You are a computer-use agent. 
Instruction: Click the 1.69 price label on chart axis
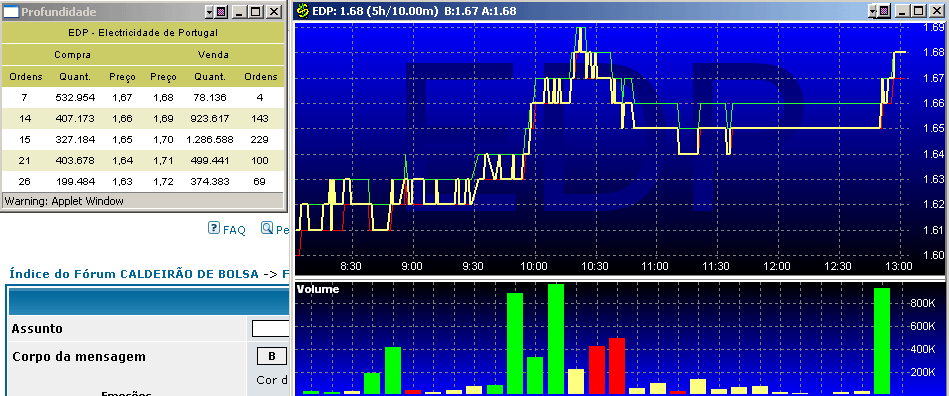934,27
